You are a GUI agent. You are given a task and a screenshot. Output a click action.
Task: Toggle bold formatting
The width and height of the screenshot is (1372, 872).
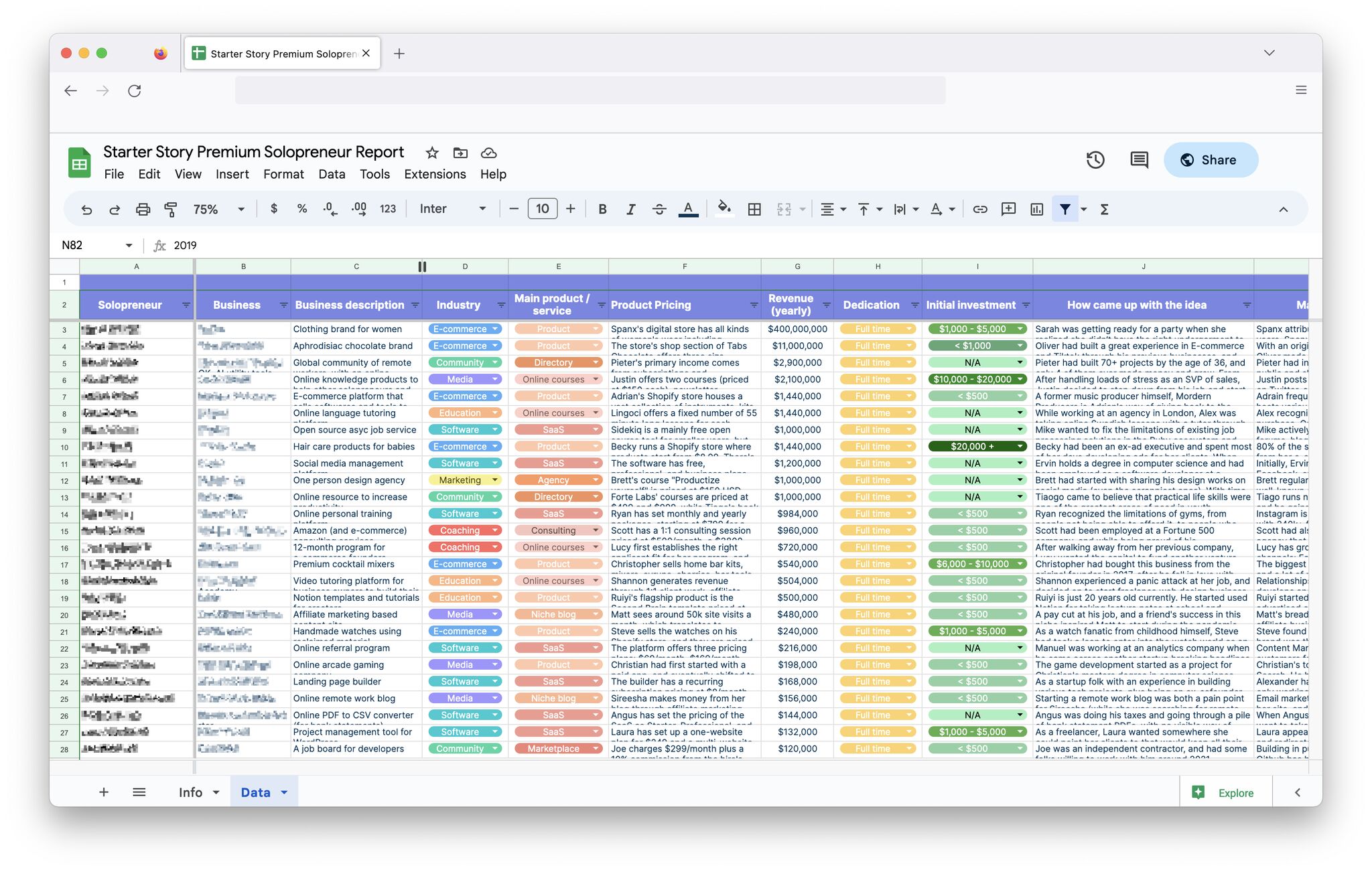(x=602, y=210)
